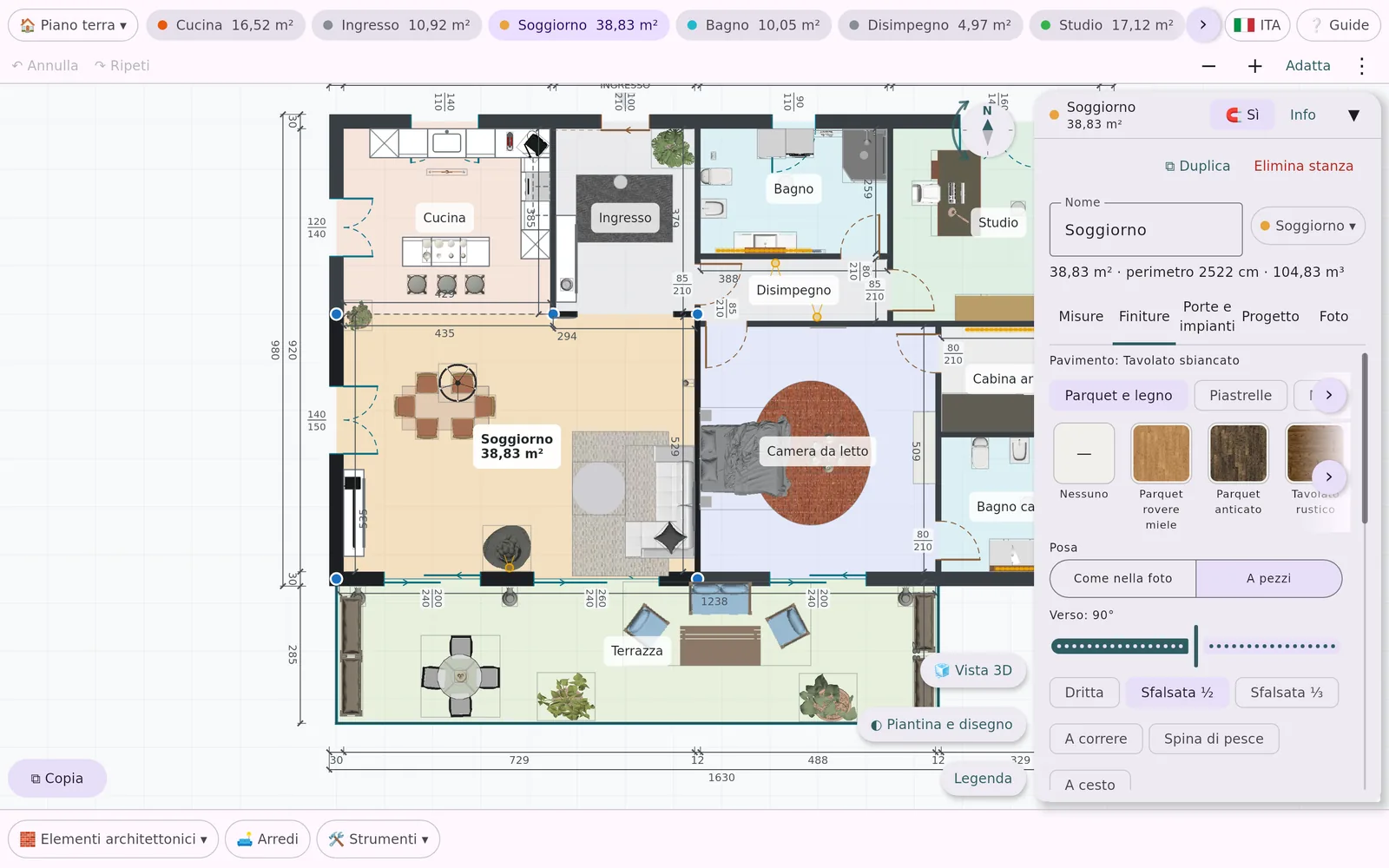Switch to the Finiture tab
Image resolution: width=1389 pixels, height=868 pixels.
tap(1143, 317)
